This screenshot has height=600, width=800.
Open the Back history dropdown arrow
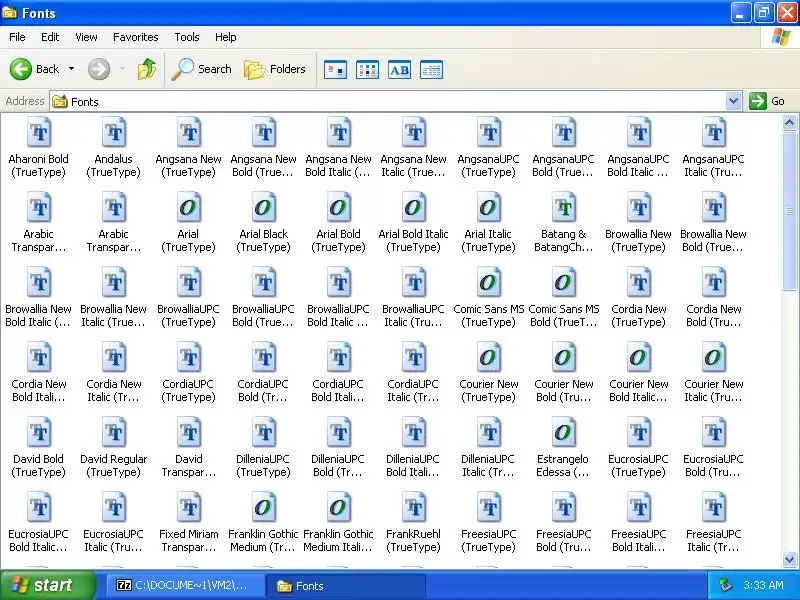(71, 69)
